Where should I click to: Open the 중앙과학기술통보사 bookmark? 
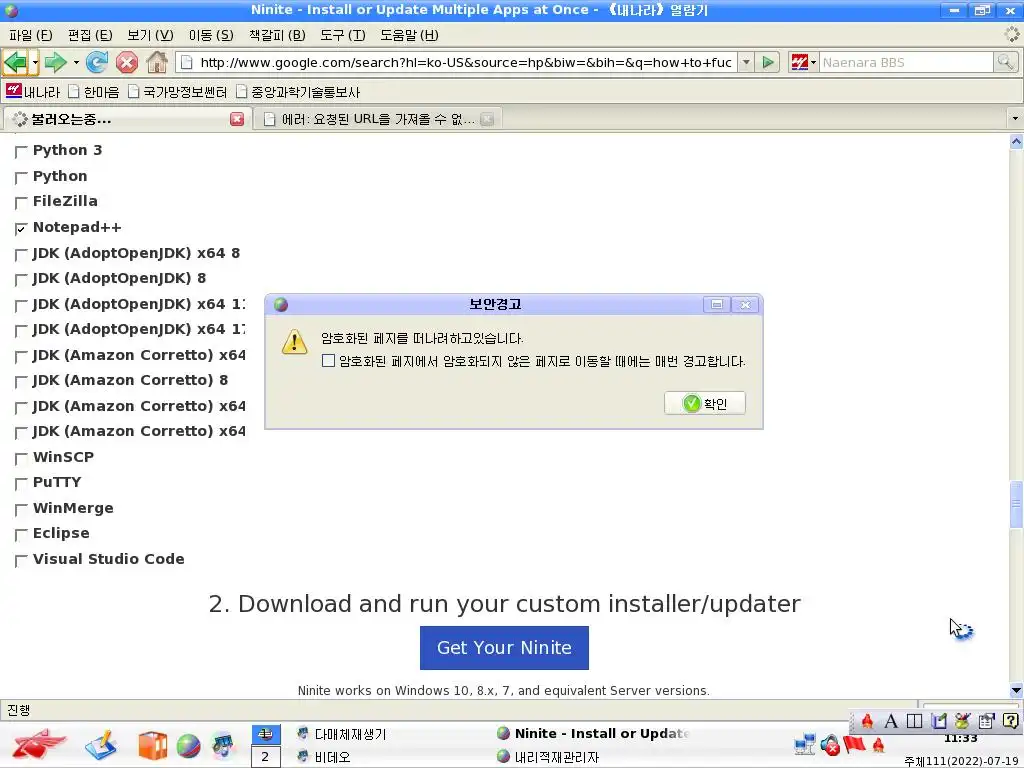pyautogui.click(x=298, y=91)
